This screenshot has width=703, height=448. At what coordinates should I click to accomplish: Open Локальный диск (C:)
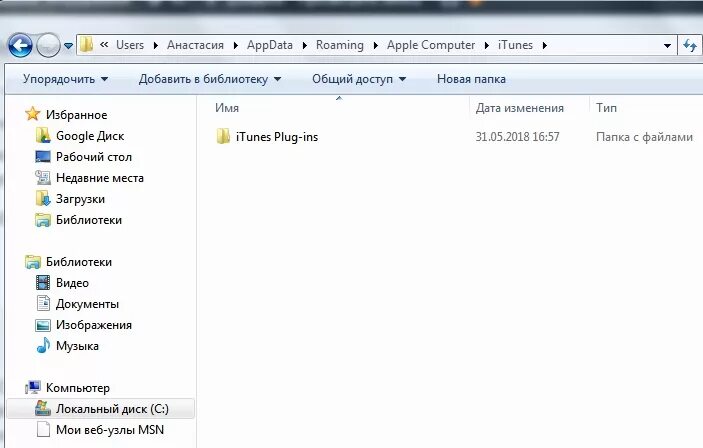[112, 409]
